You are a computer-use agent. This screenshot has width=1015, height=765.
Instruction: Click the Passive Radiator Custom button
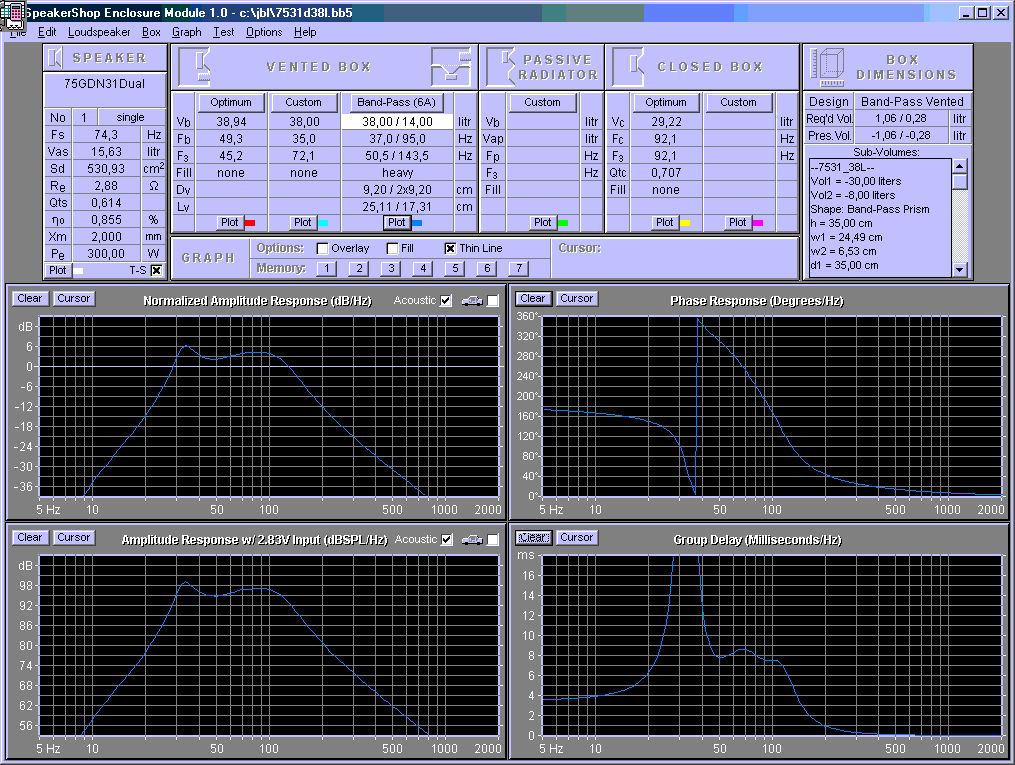pyautogui.click(x=542, y=102)
